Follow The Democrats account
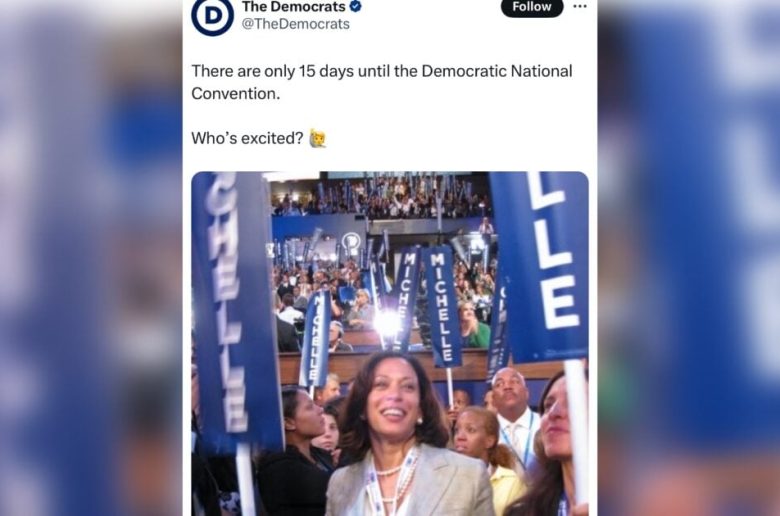 pyautogui.click(x=532, y=7)
